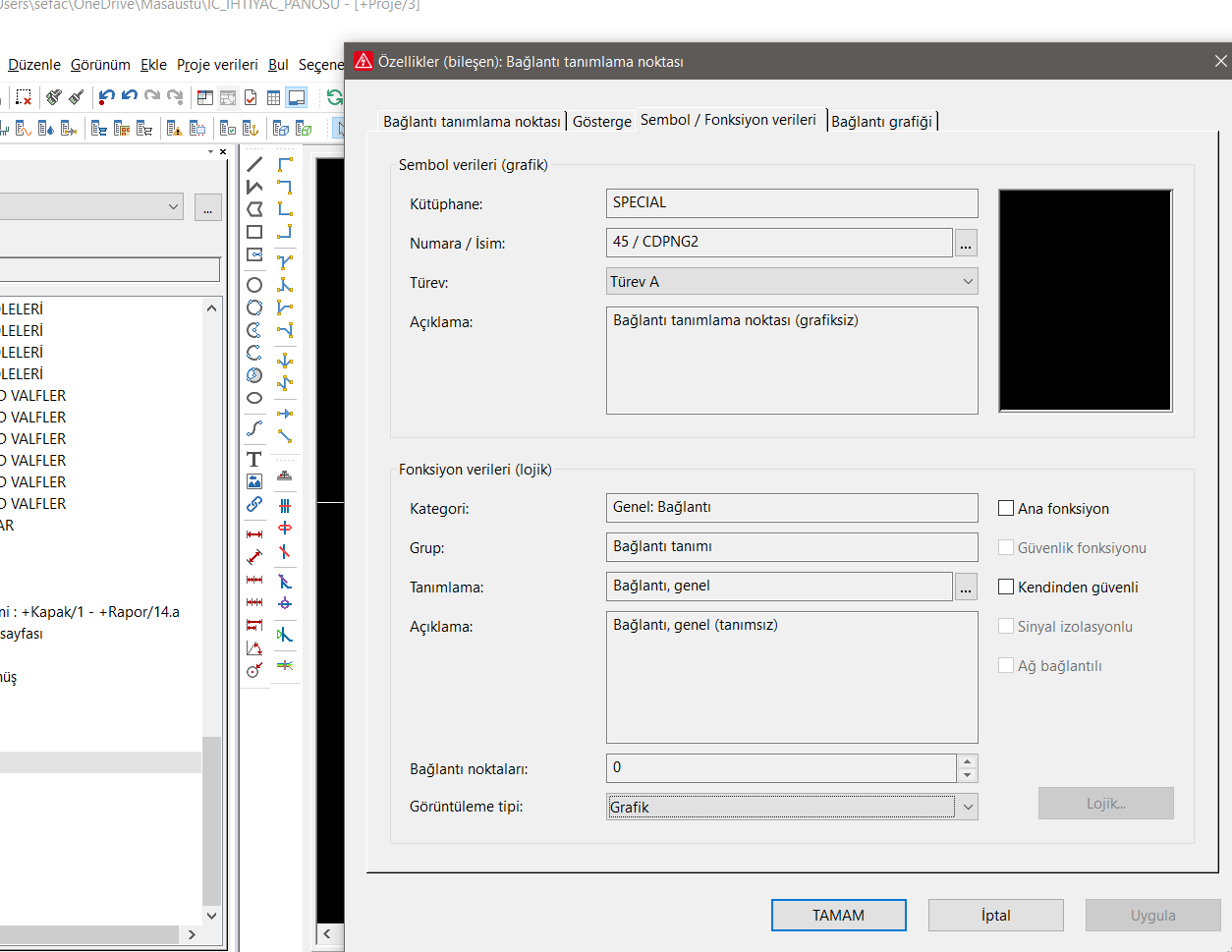Open the Türev dropdown list
1232x952 pixels.
792,282
